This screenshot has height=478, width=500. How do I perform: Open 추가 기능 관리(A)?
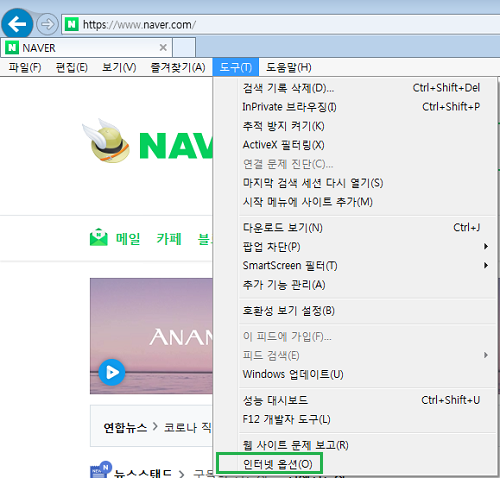pyautogui.click(x=355, y=285)
